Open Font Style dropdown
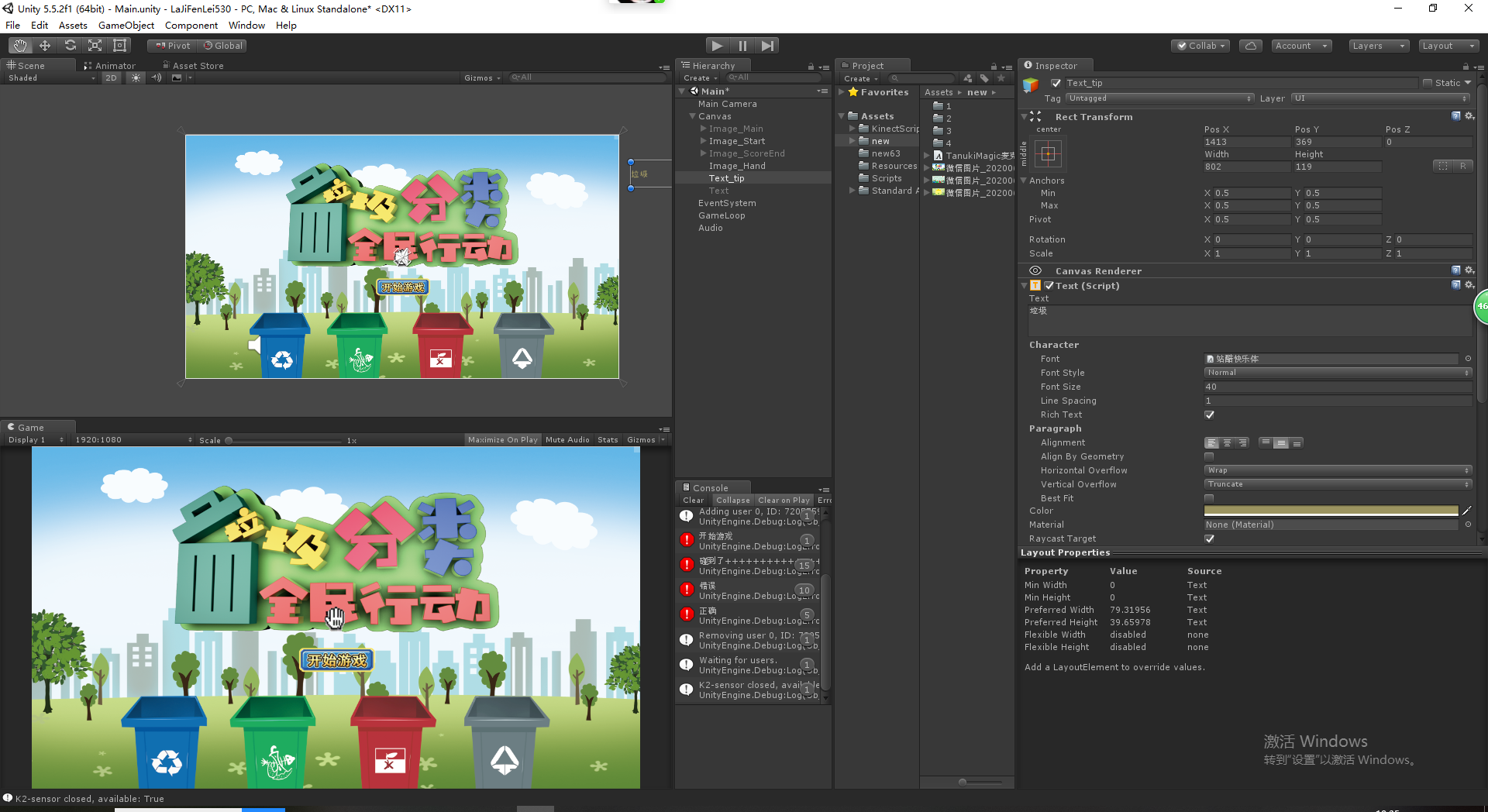The height and width of the screenshot is (812, 1488). pos(1338,373)
